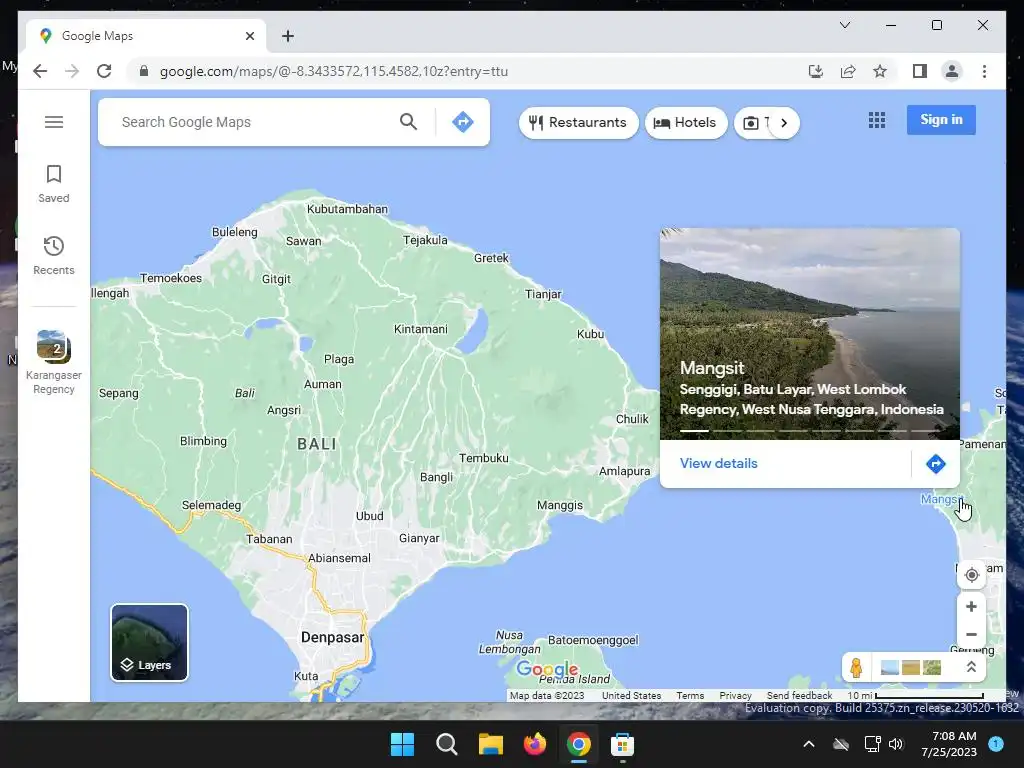Open the Terms link in the map footer

pyautogui.click(x=690, y=696)
